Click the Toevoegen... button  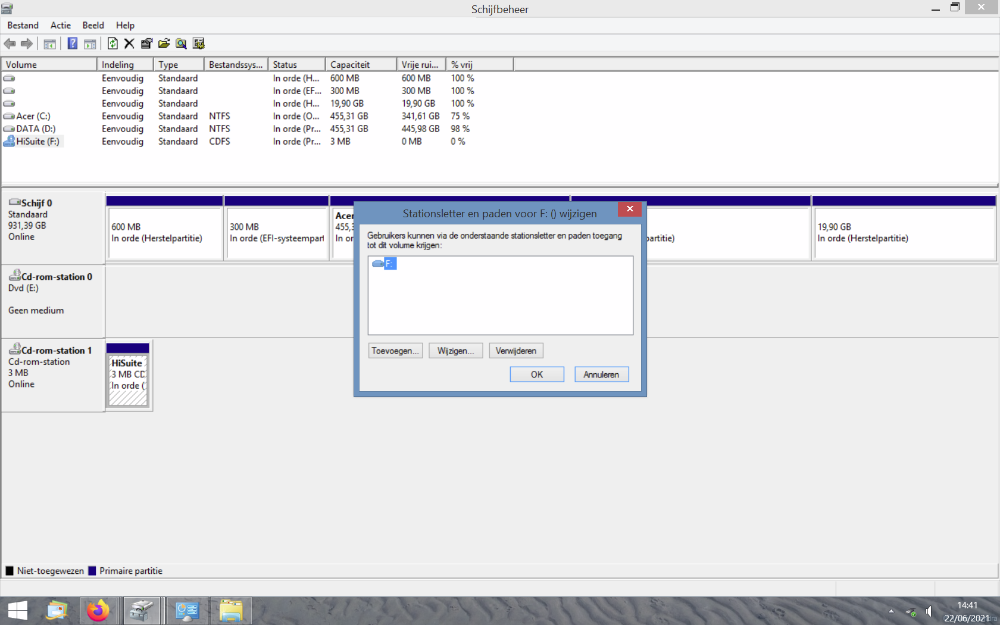click(x=395, y=351)
